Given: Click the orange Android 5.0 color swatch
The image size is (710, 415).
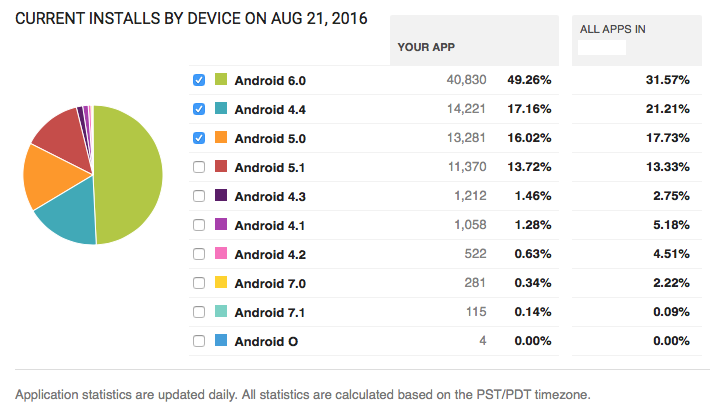Looking at the screenshot, I should 221,138.
